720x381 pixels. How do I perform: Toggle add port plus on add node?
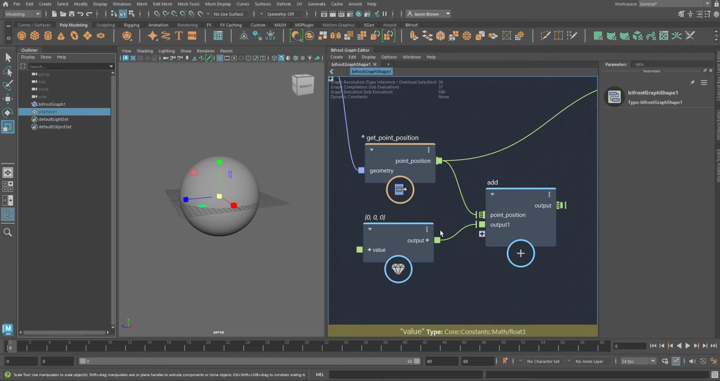tap(482, 234)
